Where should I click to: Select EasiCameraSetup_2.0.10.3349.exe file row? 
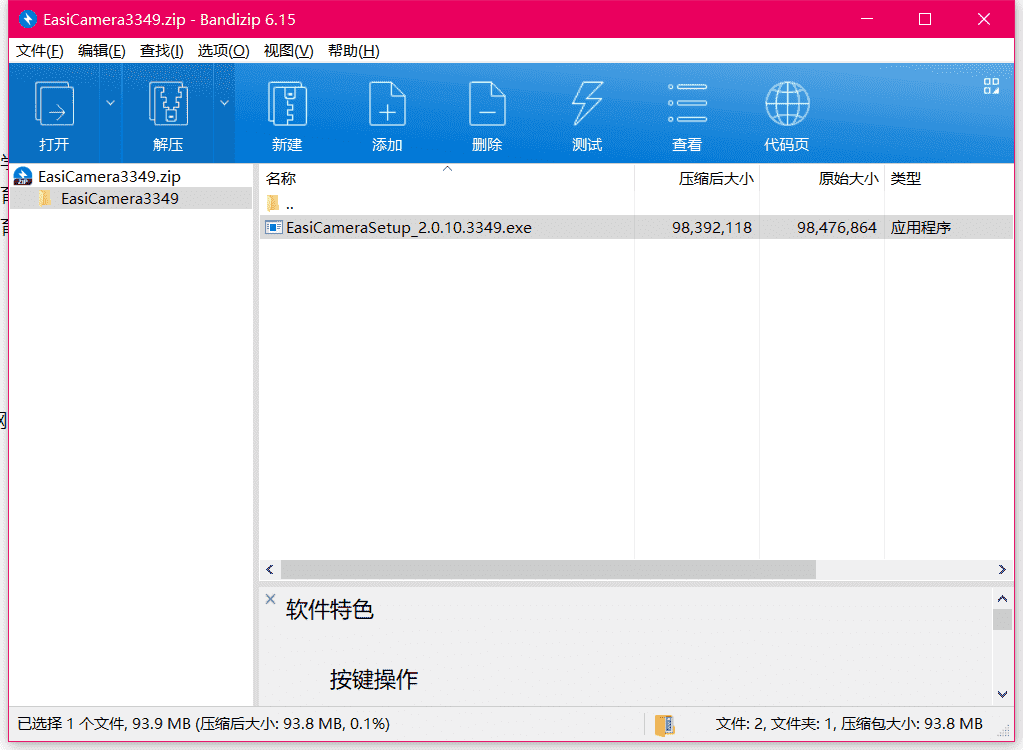[636, 228]
